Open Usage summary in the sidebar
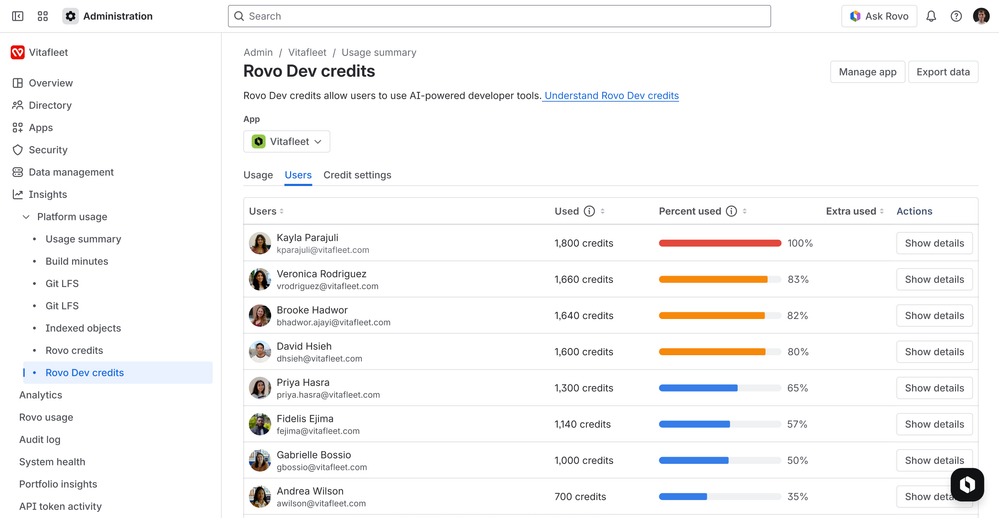The image size is (999, 518). click(83, 239)
